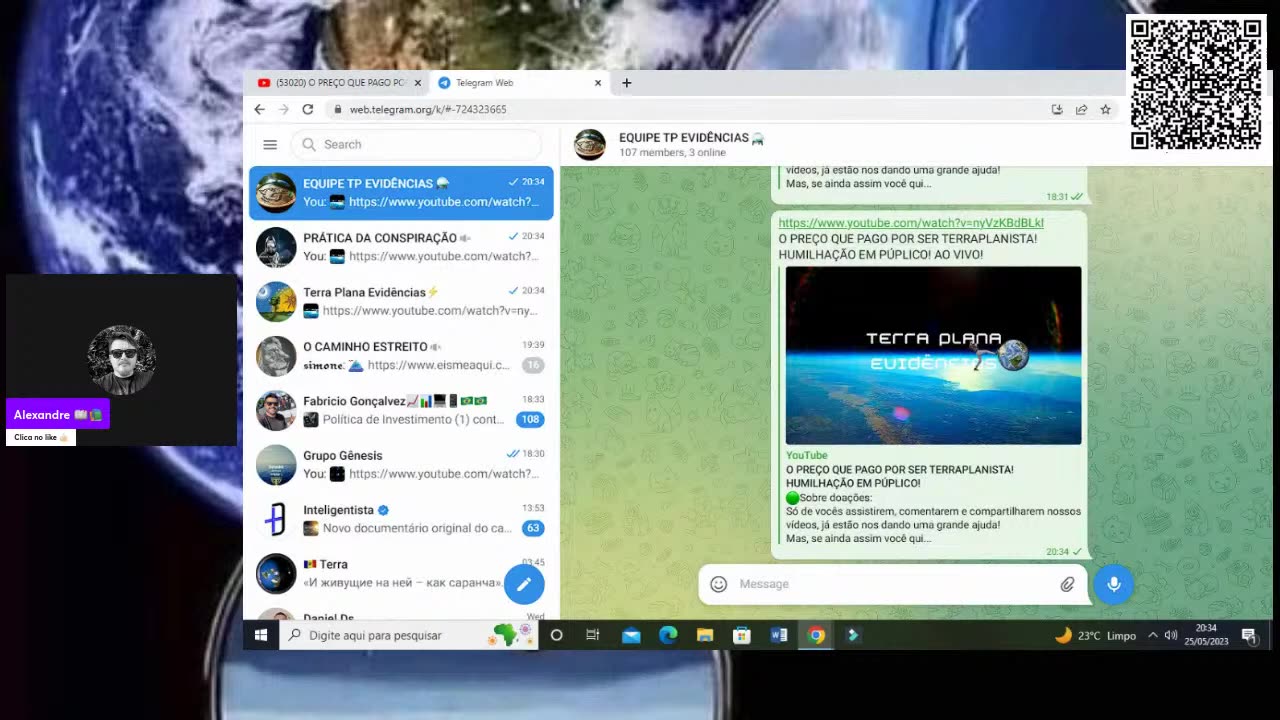Click the YouTube label in link preview
Viewport: 1280px width, 720px height.
[806, 455]
